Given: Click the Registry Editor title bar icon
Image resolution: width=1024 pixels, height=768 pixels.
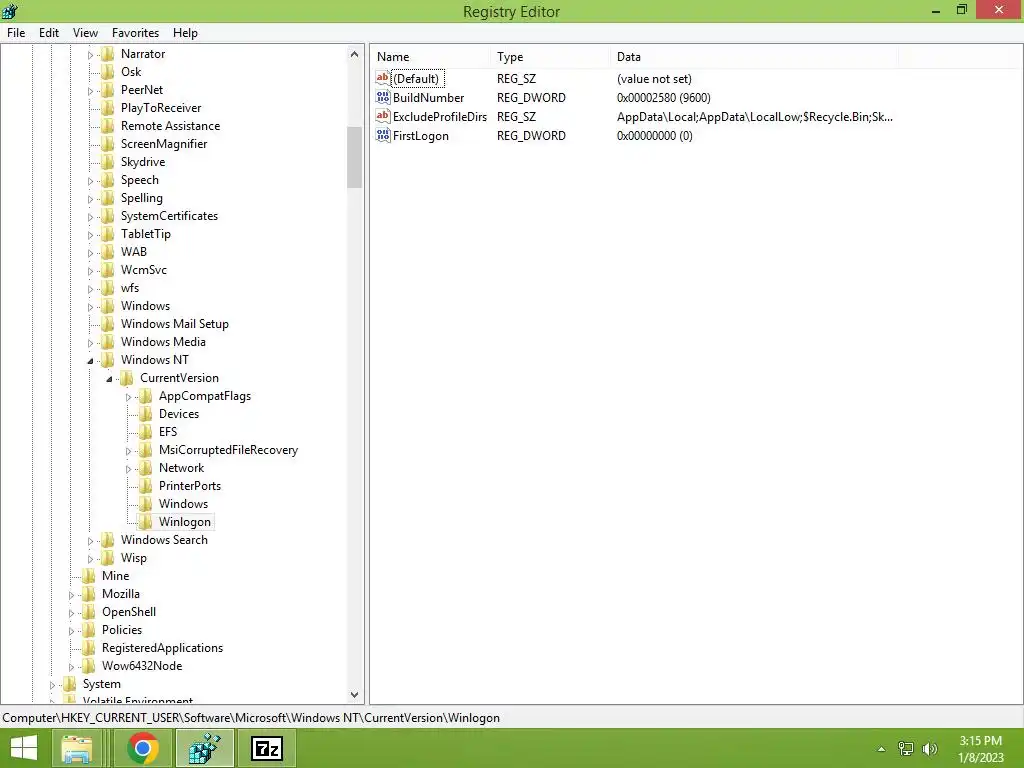Looking at the screenshot, I should (10, 10).
